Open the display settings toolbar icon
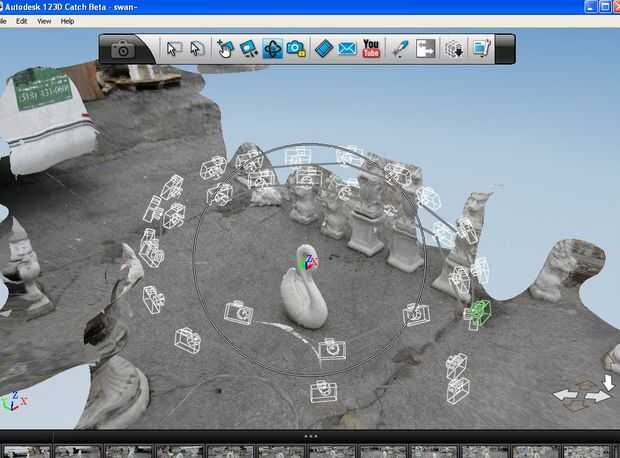Viewport: 620px width, 458px height. coord(481,49)
